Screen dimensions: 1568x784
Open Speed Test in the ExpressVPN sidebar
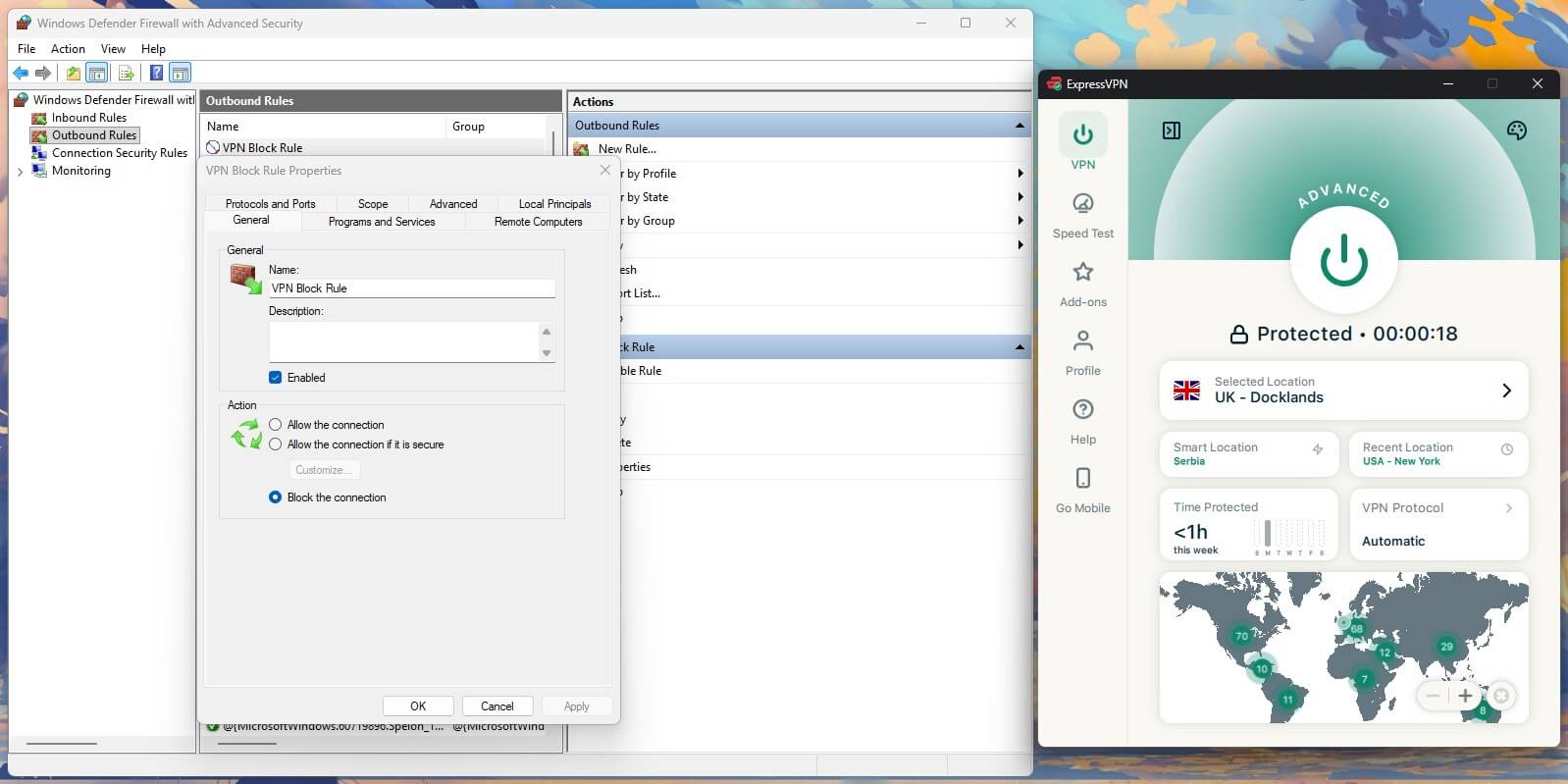tap(1083, 216)
